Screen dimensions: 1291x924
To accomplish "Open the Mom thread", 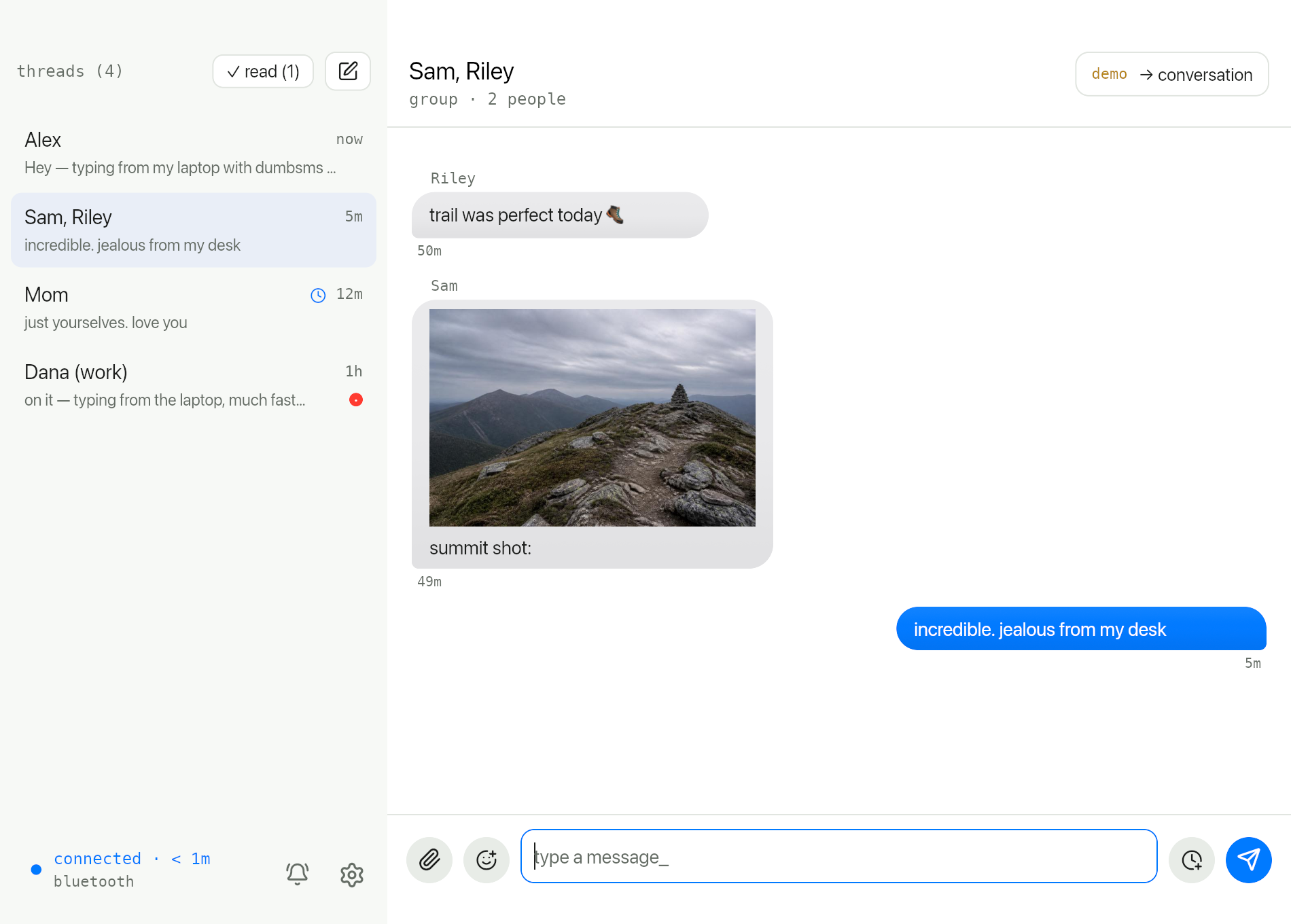I will coord(194,308).
